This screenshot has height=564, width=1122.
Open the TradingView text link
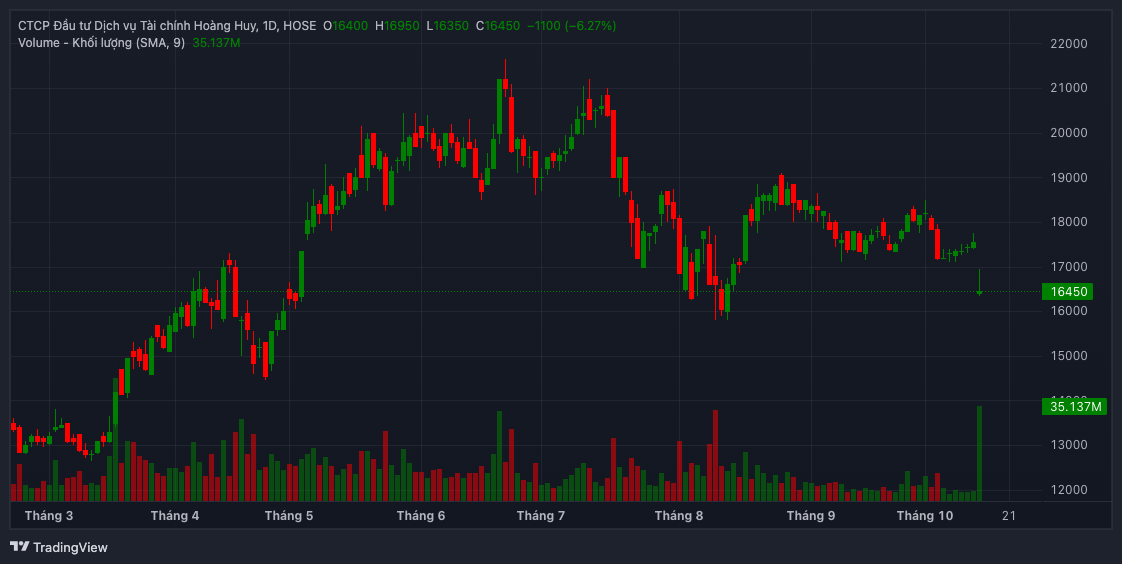pyautogui.click(x=70, y=547)
